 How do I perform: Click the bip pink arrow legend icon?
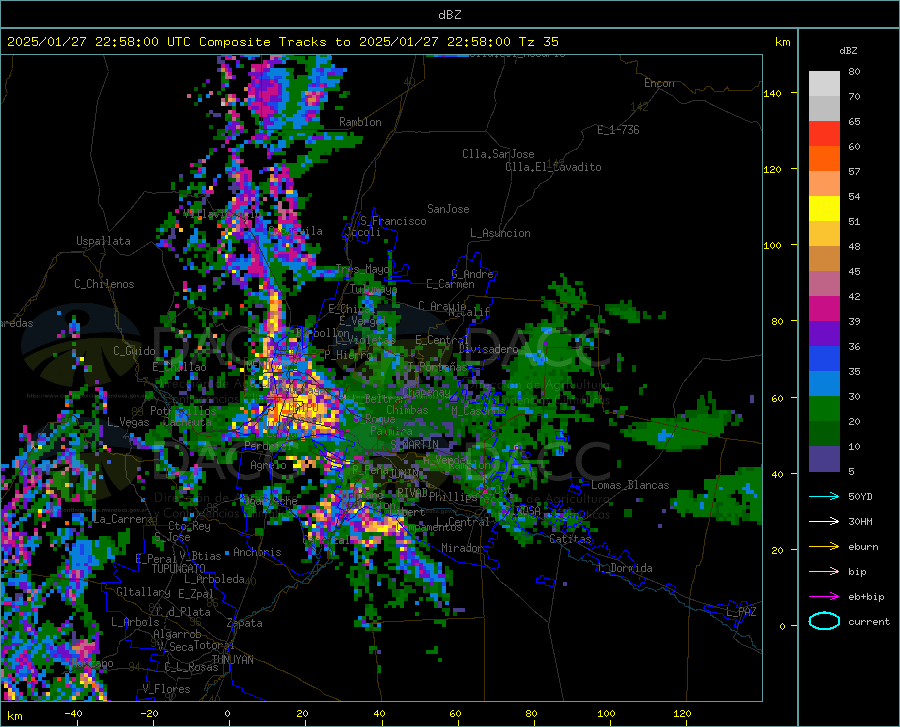coord(824,572)
